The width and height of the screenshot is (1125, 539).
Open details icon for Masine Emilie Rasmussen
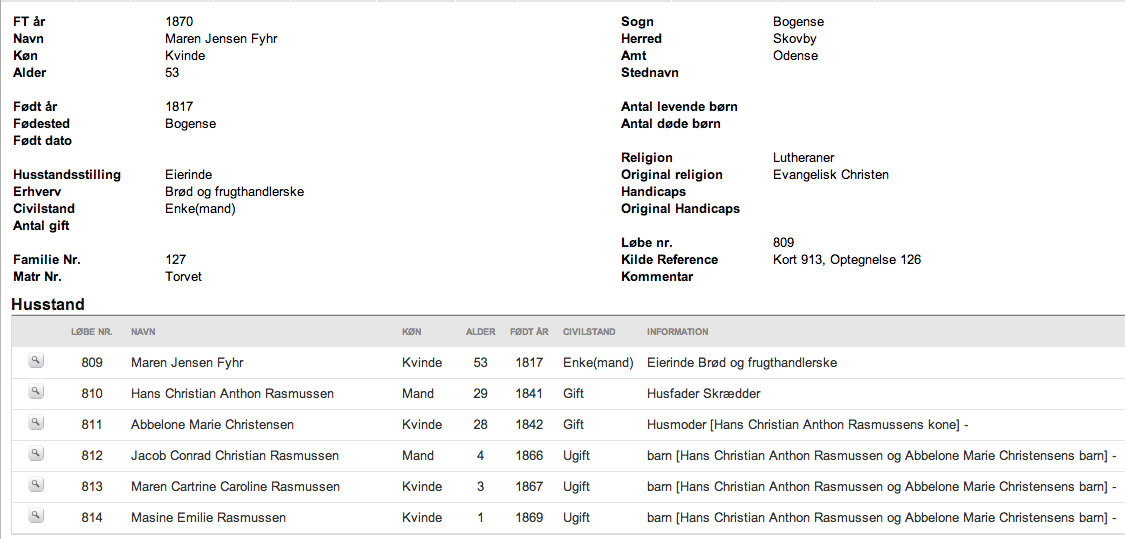(x=36, y=515)
